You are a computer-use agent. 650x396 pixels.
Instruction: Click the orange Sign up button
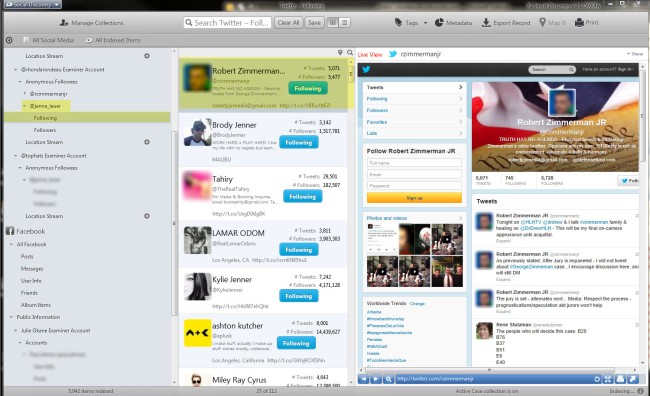[414, 198]
